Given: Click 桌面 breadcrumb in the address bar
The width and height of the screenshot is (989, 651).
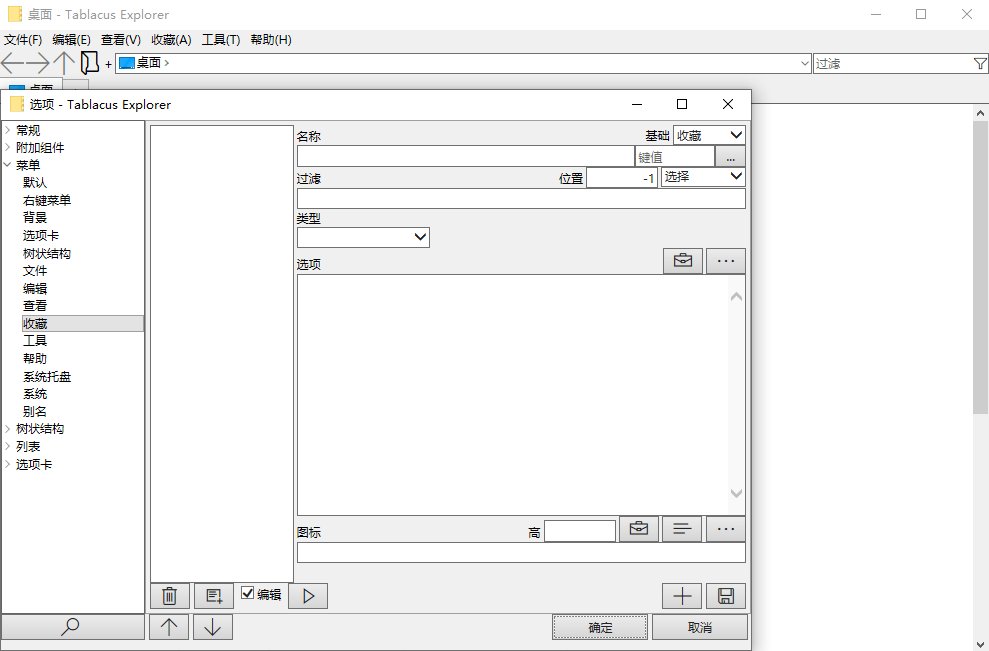Looking at the screenshot, I should 149,63.
